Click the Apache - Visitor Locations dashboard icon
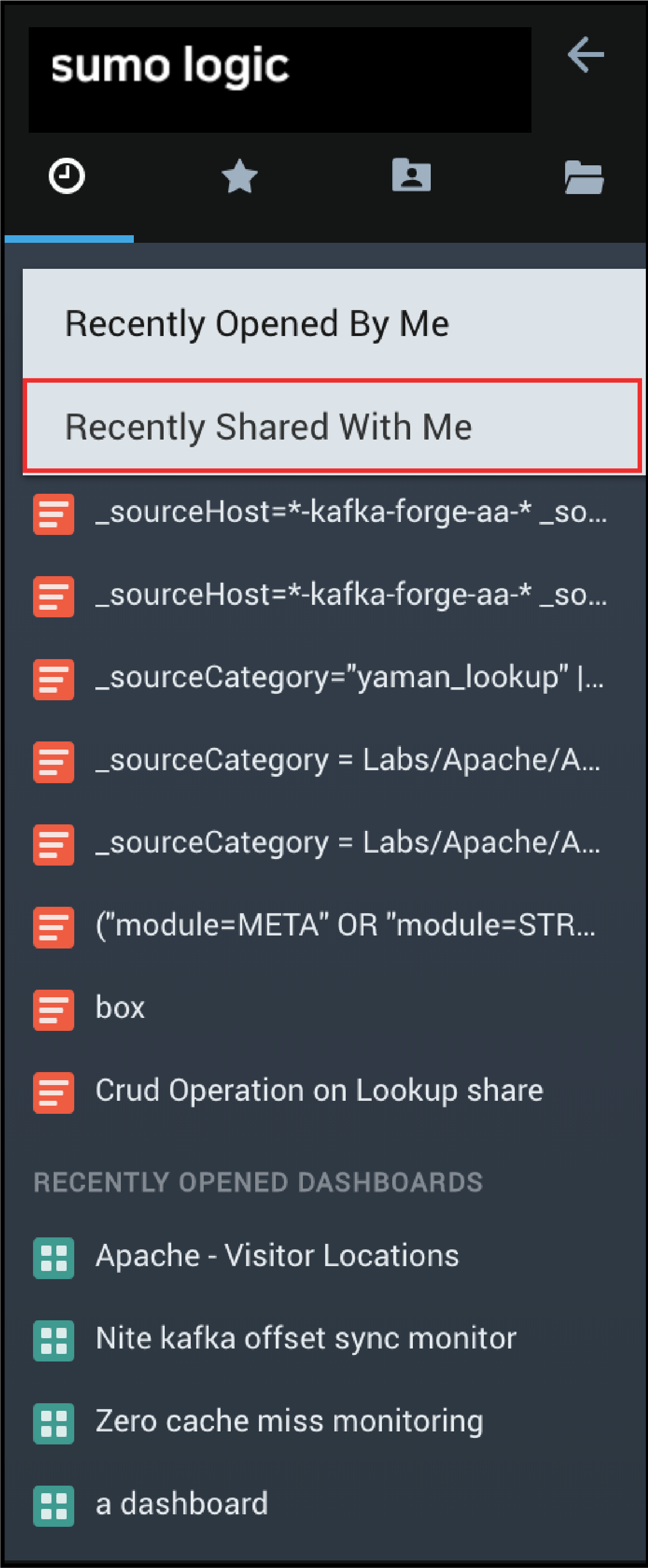 pyautogui.click(x=54, y=1257)
